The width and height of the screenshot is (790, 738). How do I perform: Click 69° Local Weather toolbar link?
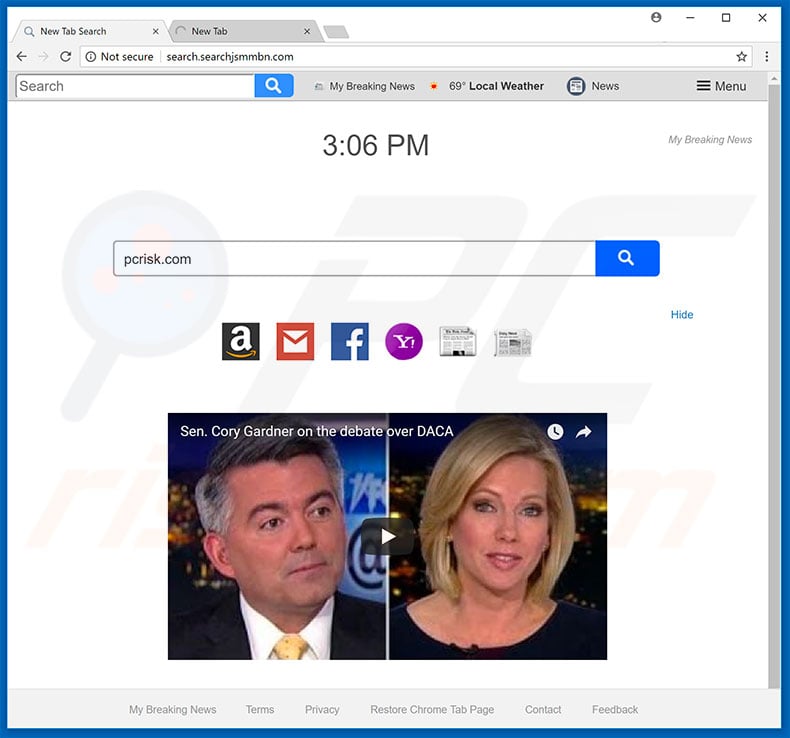(x=496, y=86)
